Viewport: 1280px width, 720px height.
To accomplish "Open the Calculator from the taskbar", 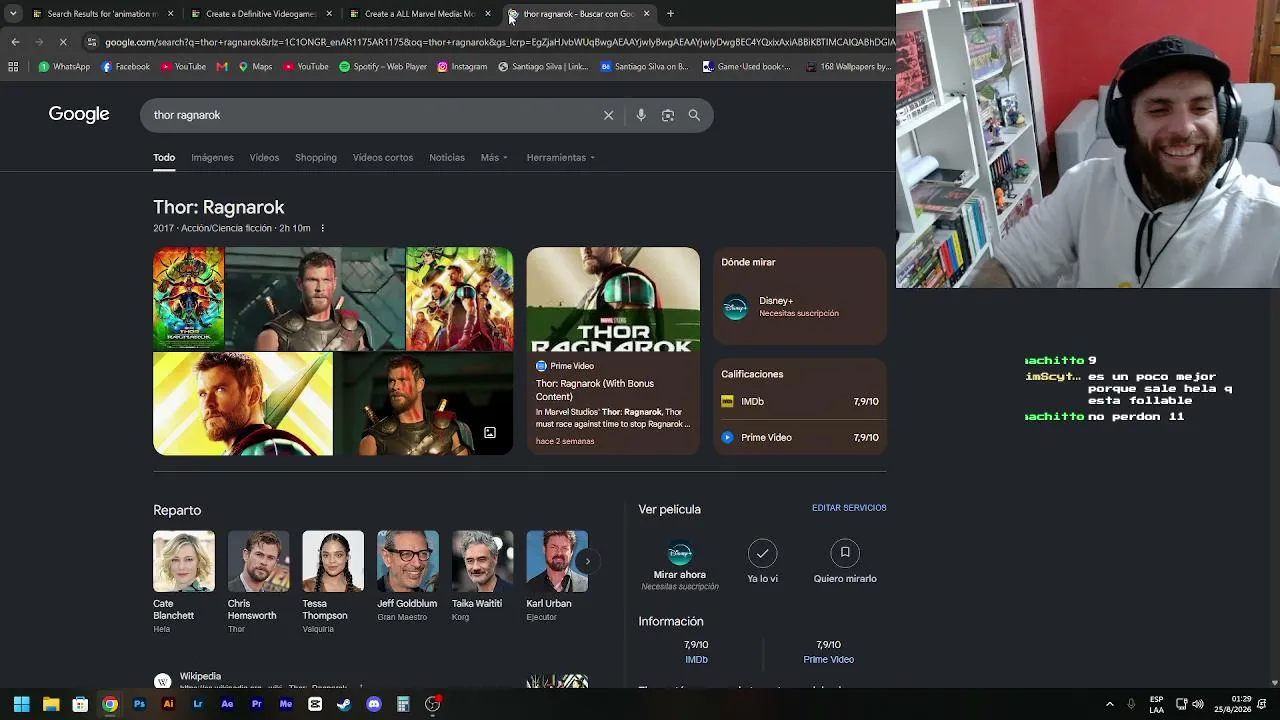I will pyautogui.click(x=403, y=704).
